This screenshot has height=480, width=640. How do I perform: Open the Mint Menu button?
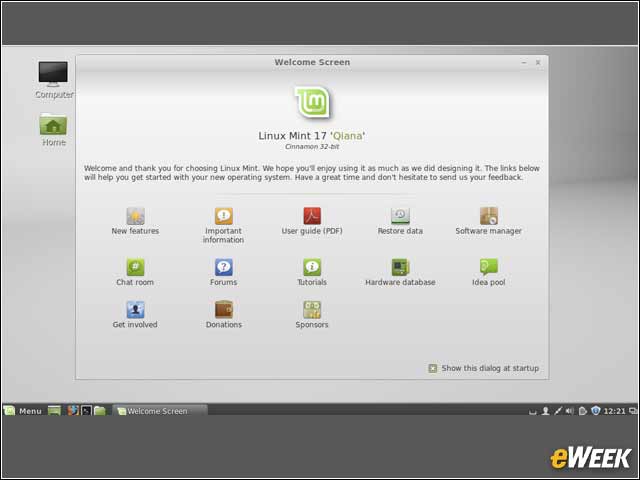pos(23,411)
